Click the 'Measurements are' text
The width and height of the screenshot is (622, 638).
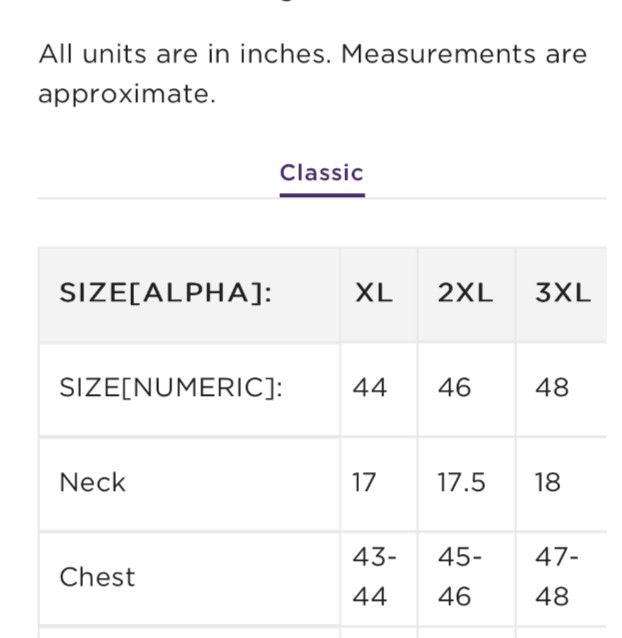[464, 54]
